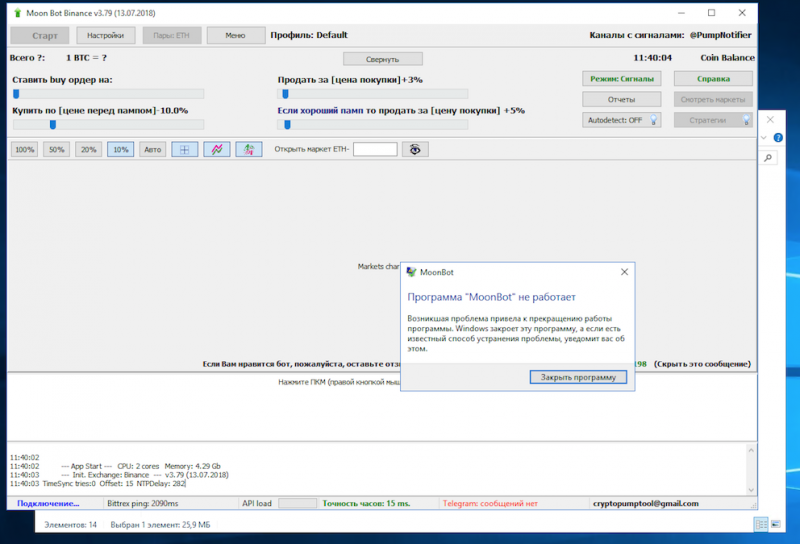800x544 pixels.
Task: Open the Стратегии button
Action: tap(713, 120)
